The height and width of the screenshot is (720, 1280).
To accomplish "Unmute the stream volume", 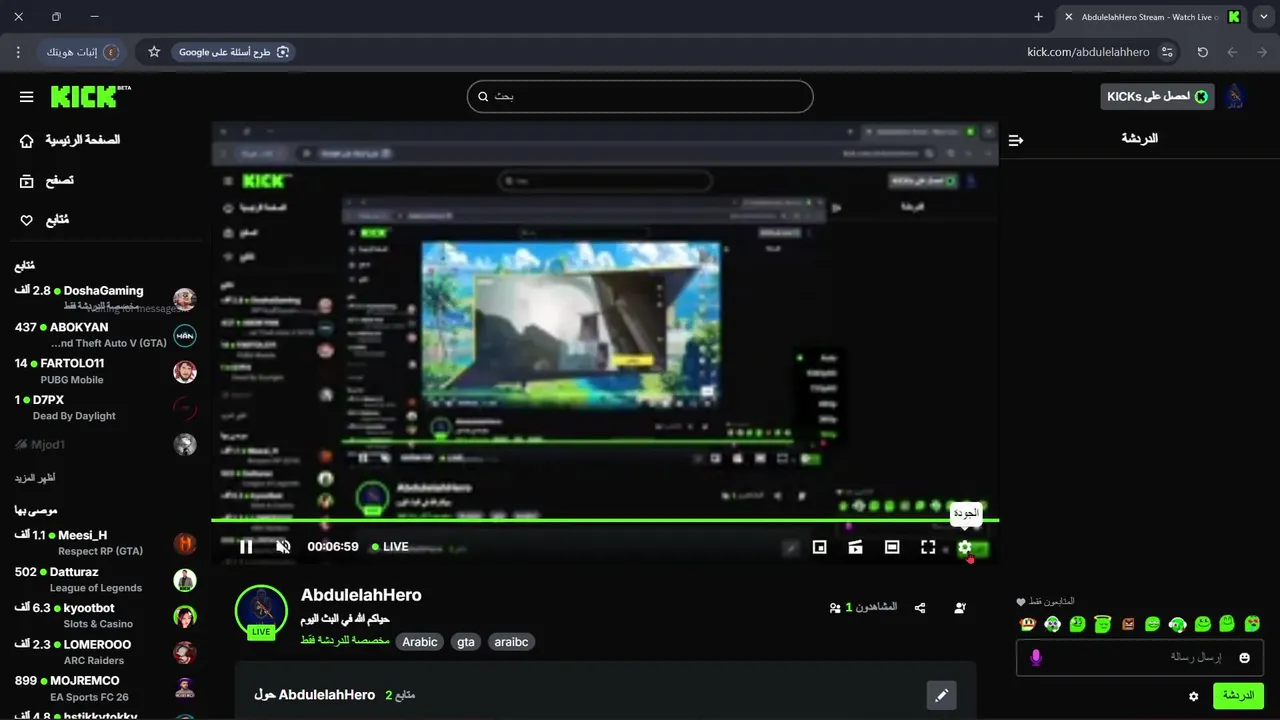I will pos(283,547).
